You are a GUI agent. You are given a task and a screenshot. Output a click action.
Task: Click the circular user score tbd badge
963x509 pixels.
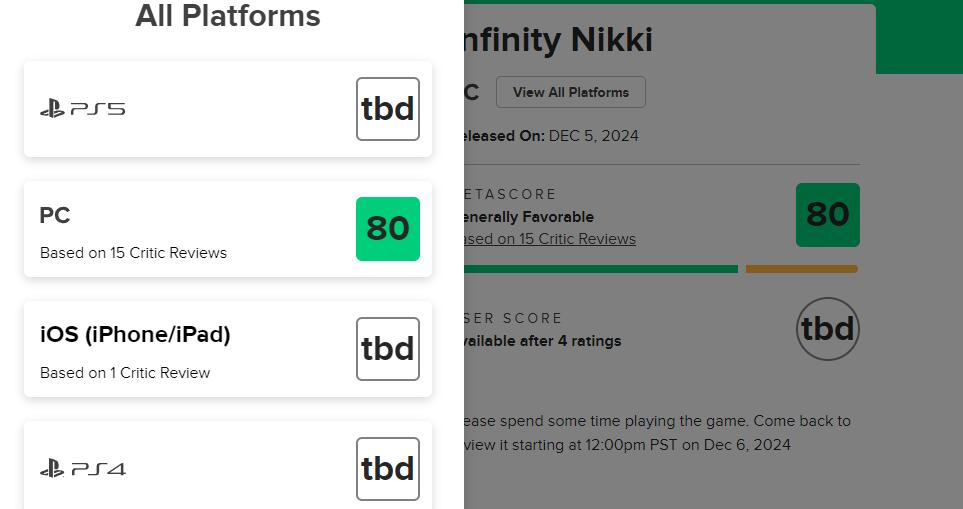point(828,329)
